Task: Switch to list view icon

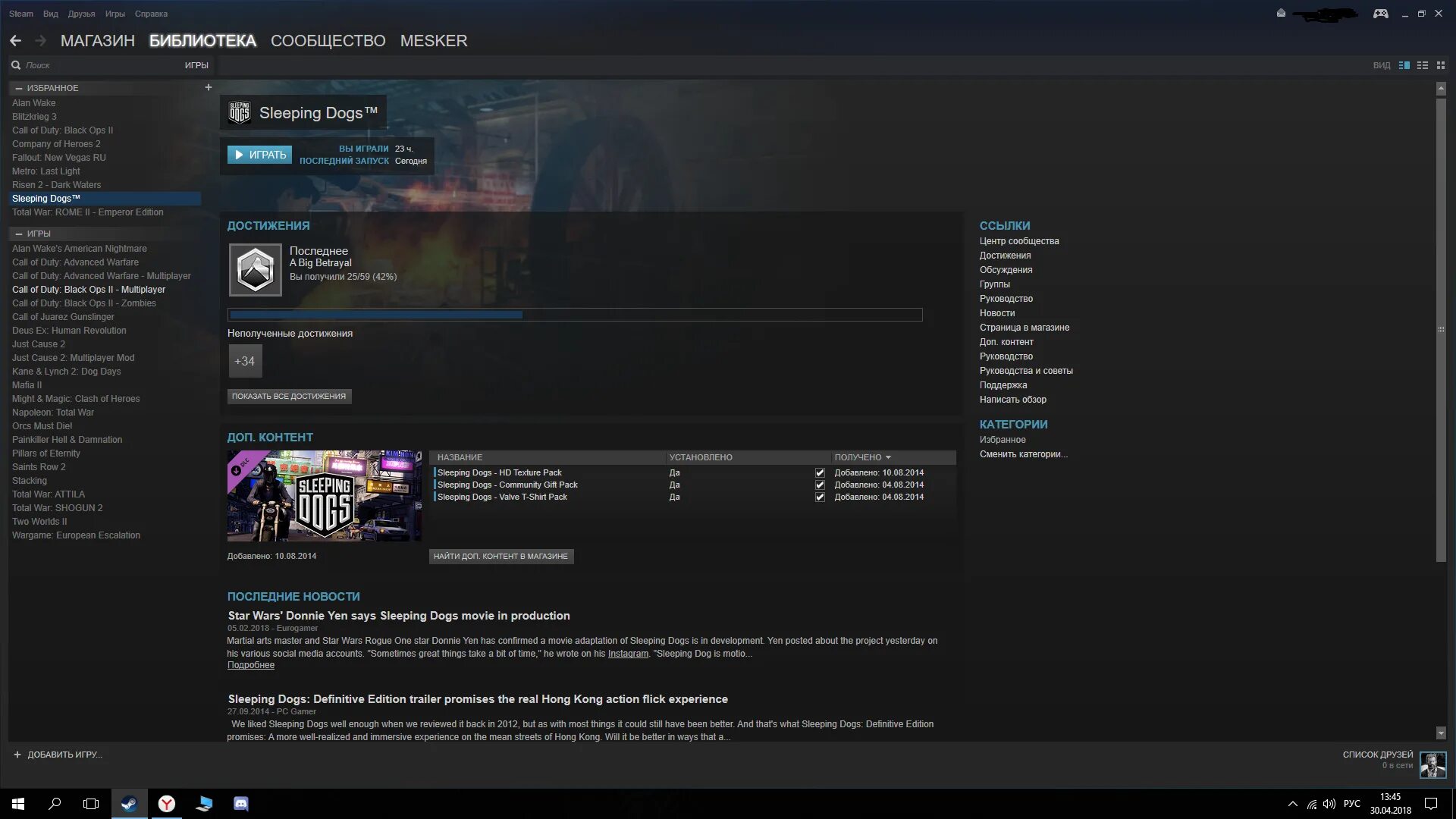Action: pos(1422,65)
